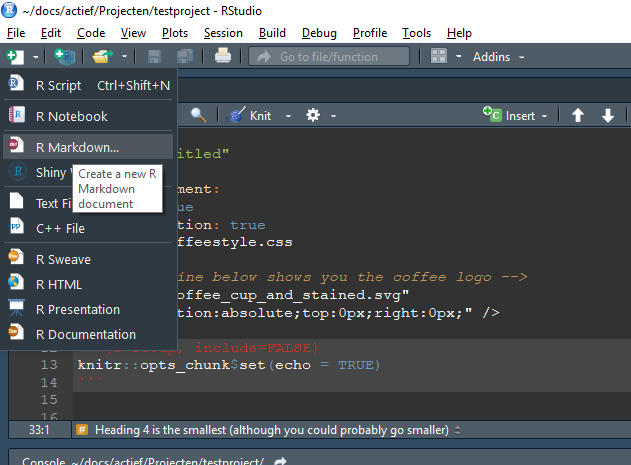
Task: Click the workspace panes grid icon
Action: [x=439, y=56]
